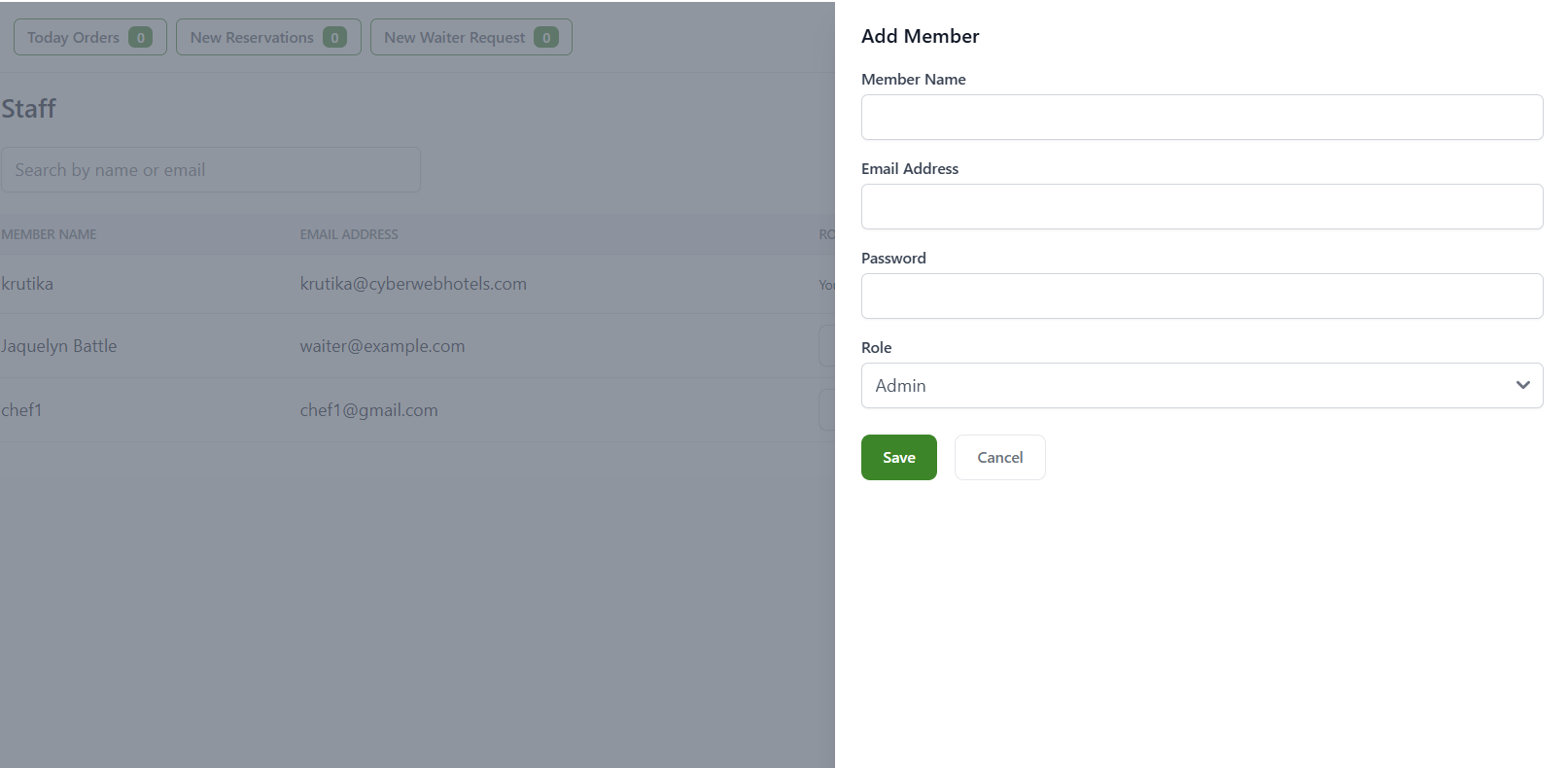Click the New Reservations count badge
Screen dimensions: 1568x768
pyautogui.click(x=334, y=38)
